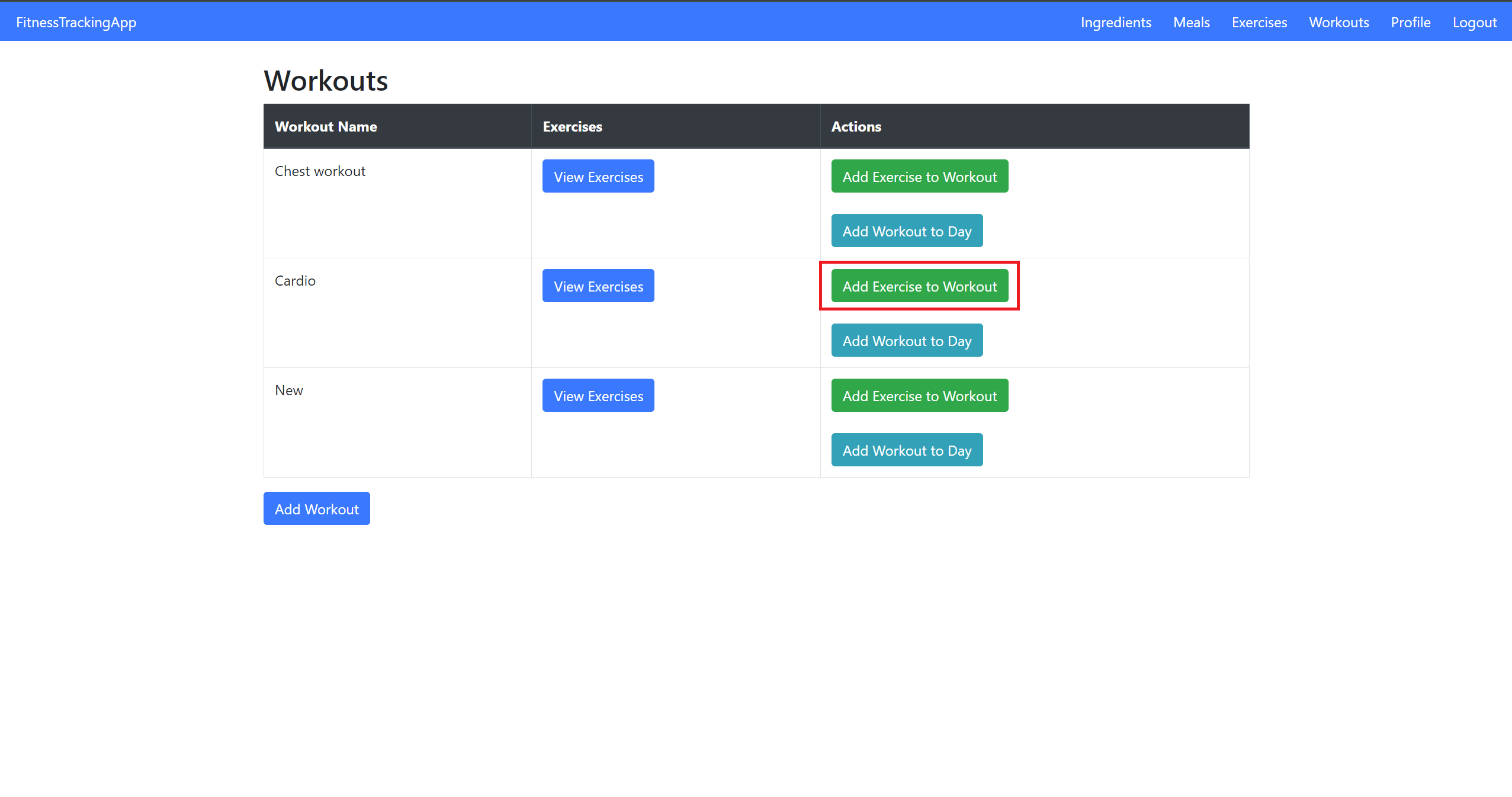The width and height of the screenshot is (1512, 797).
Task: View Exercises for Cardio workout
Action: coord(598,286)
